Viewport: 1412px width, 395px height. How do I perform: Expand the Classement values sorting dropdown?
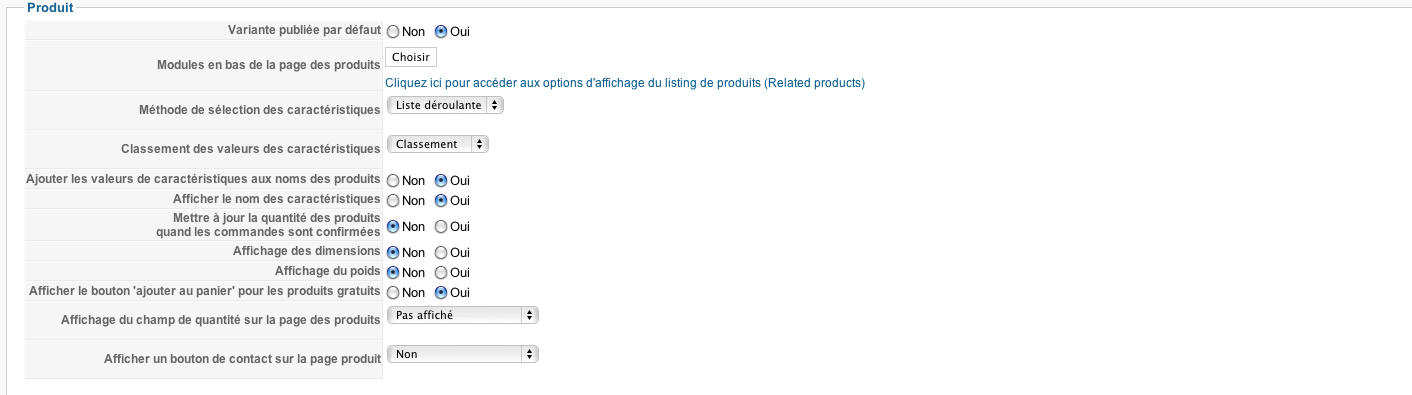pyautogui.click(x=438, y=144)
